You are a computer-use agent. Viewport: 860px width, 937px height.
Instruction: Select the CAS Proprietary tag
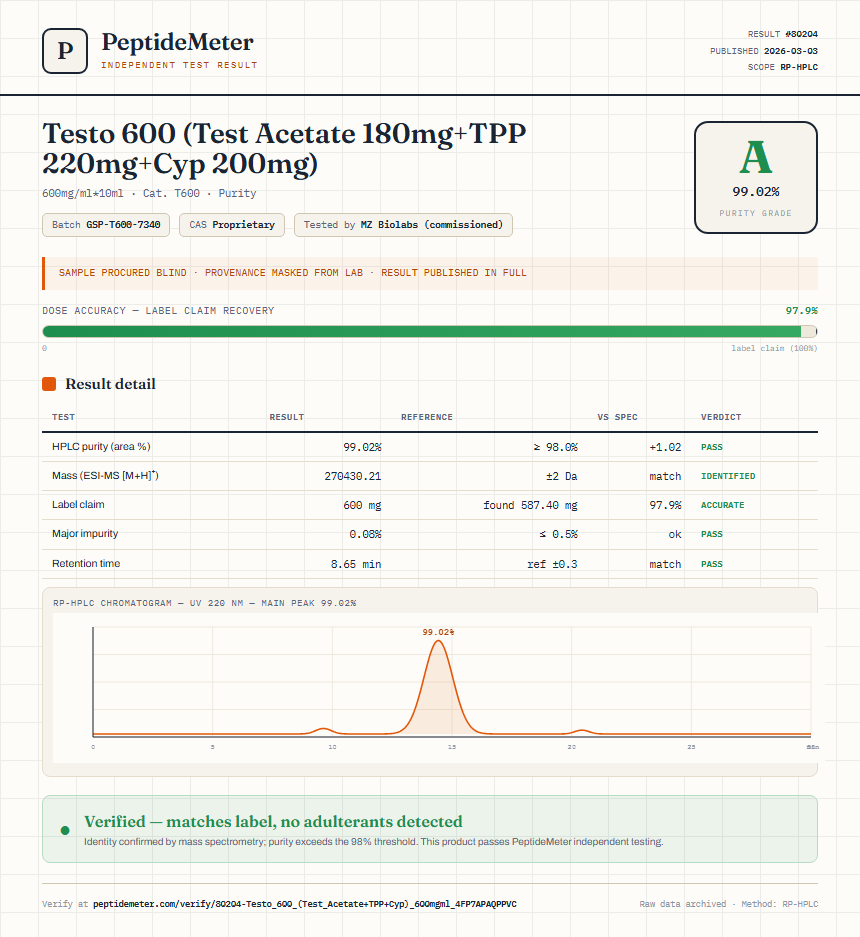click(x=232, y=225)
